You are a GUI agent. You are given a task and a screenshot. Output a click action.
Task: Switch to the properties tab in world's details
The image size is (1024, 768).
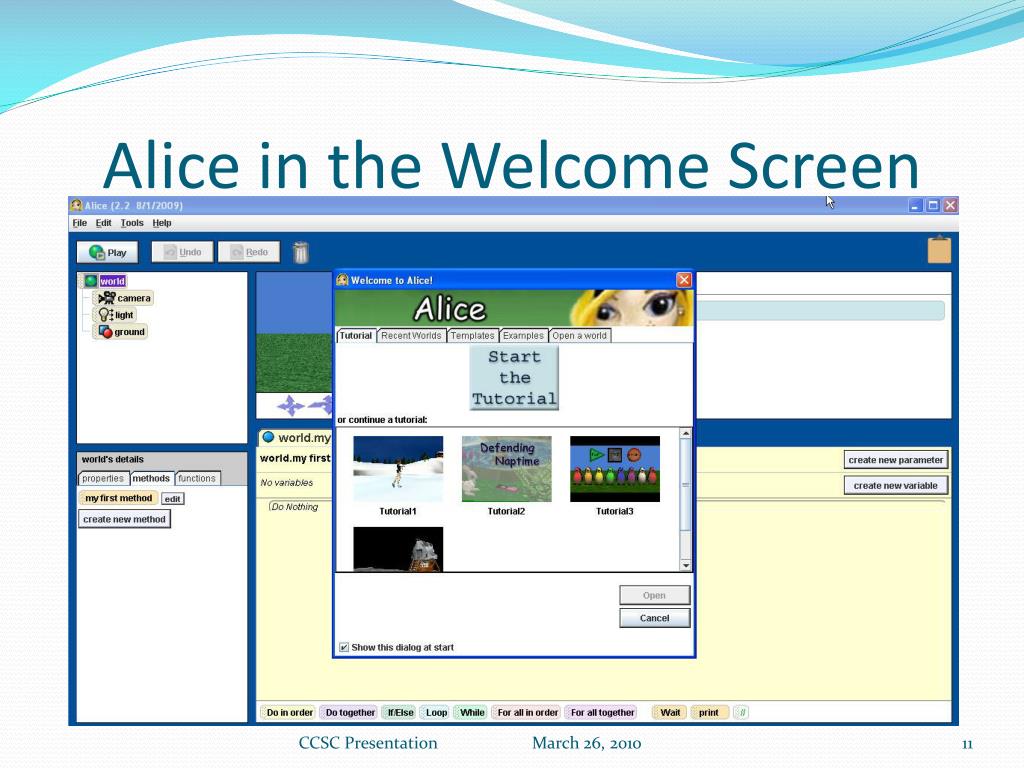tap(103, 479)
